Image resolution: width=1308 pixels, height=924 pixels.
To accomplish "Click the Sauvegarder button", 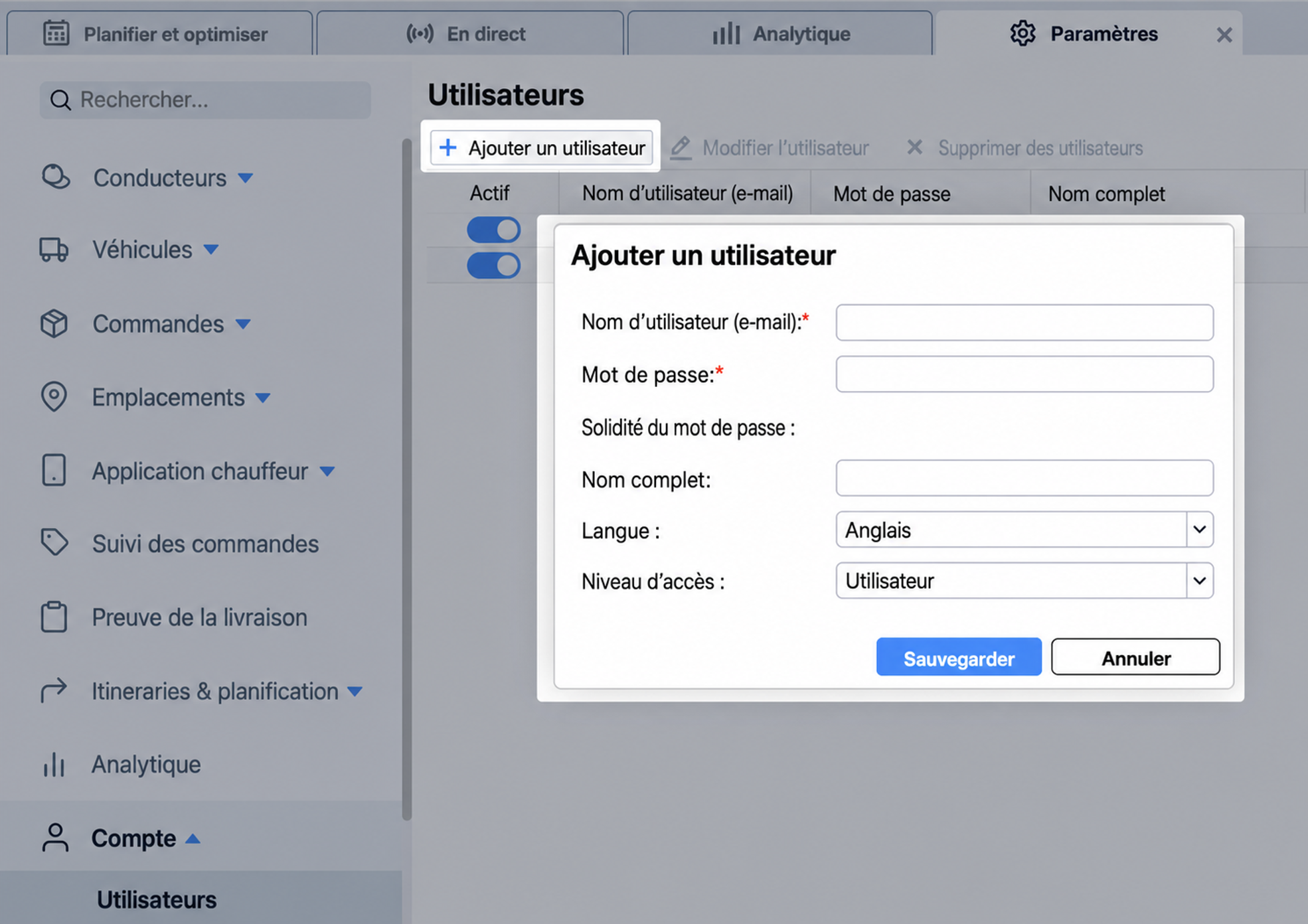I will pos(959,657).
